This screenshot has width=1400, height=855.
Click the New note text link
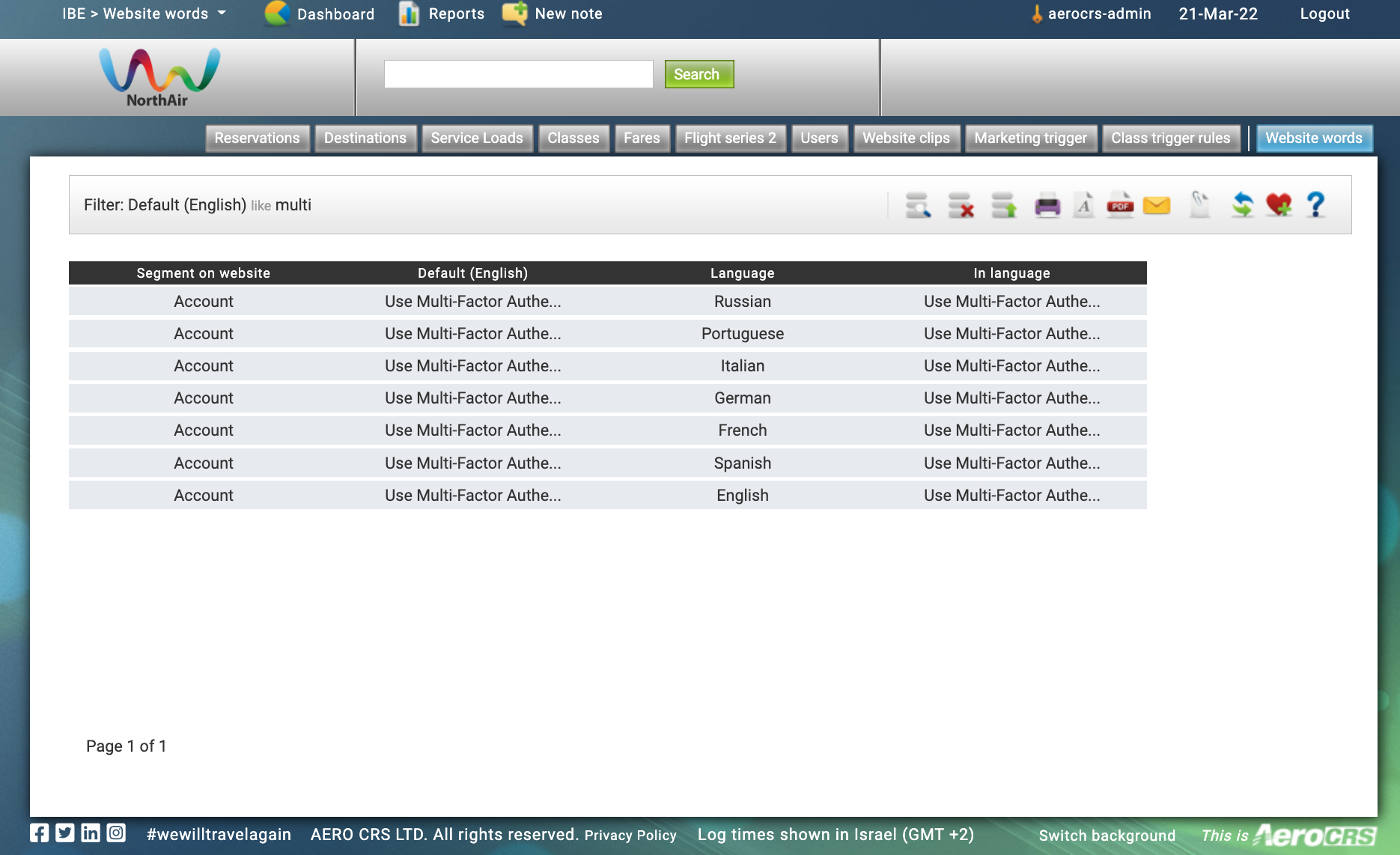coord(568,13)
